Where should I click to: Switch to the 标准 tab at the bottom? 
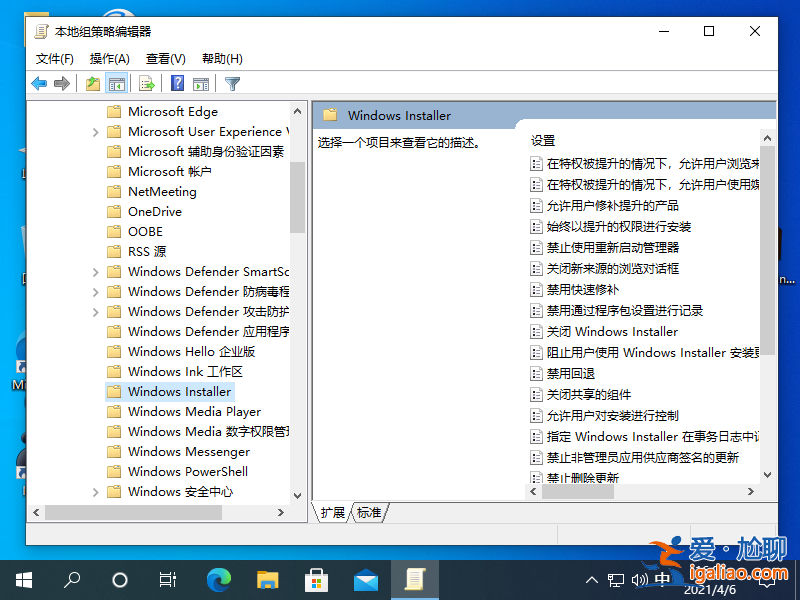pyautogui.click(x=368, y=512)
